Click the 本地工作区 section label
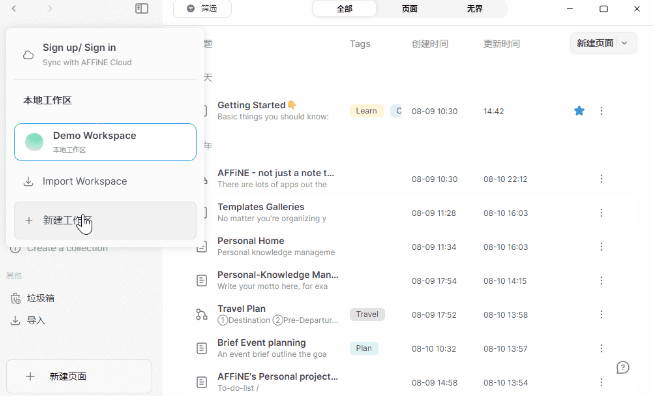Screen dimensions: 654x404 click(47, 100)
